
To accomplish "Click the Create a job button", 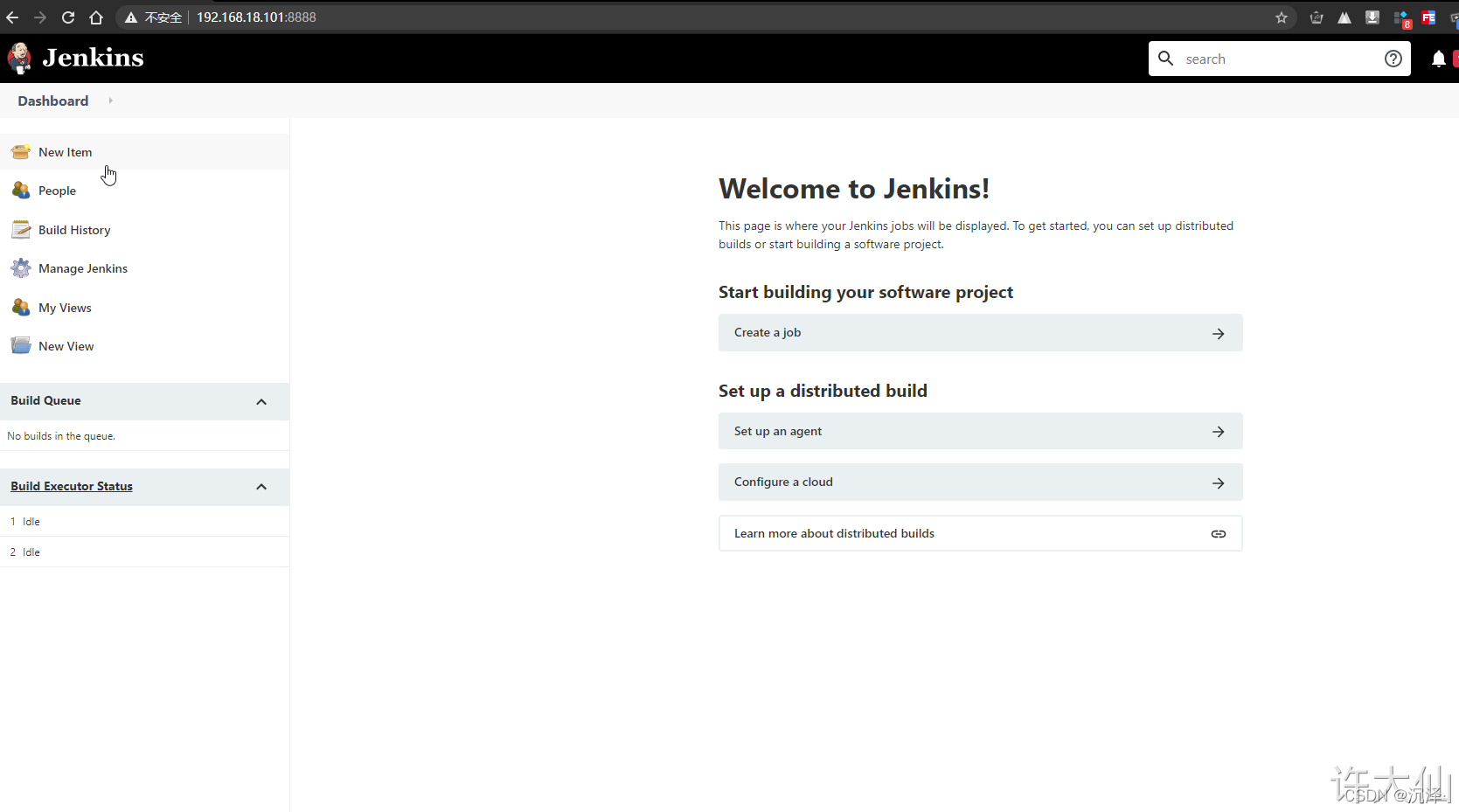I will coord(980,333).
